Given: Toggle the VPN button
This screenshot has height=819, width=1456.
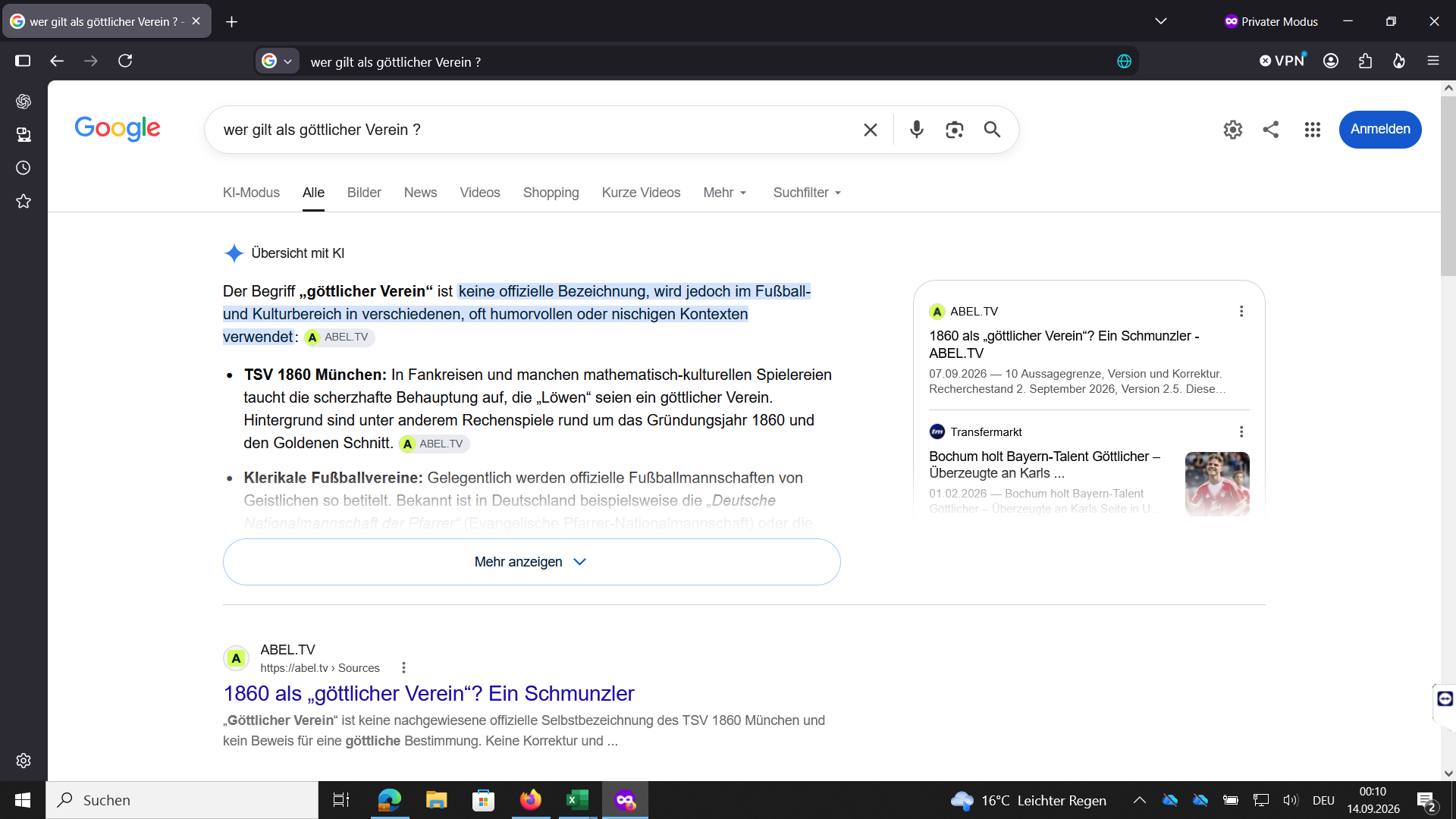Looking at the screenshot, I should point(1282,61).
